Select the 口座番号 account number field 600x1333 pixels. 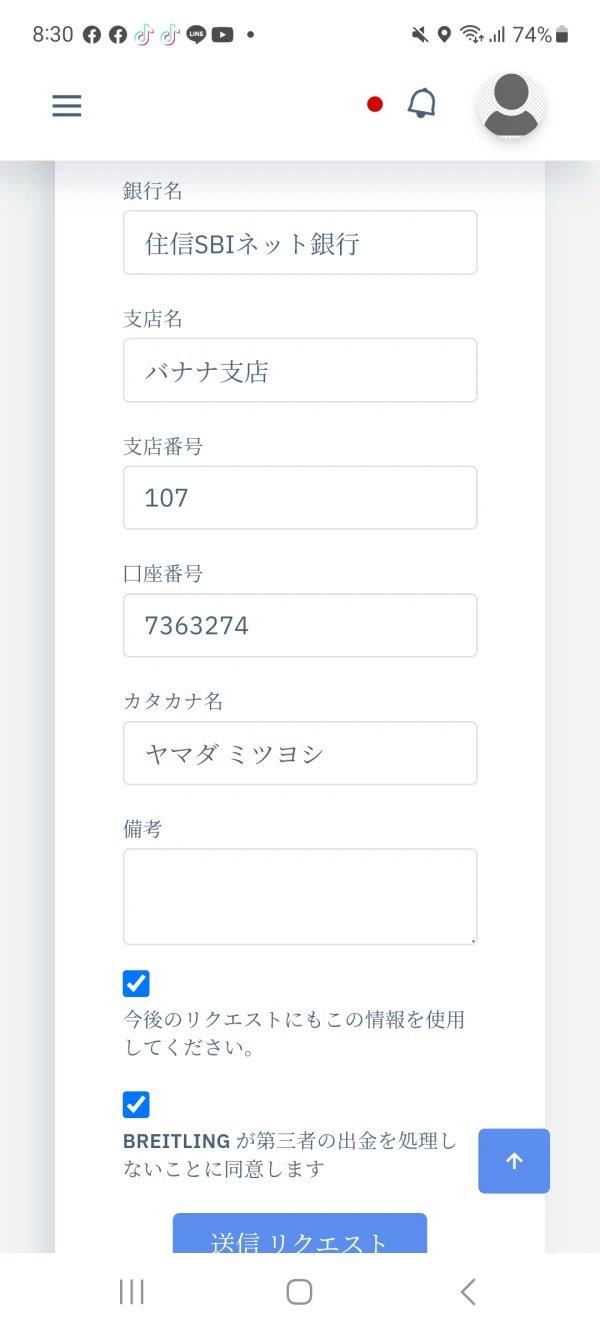(x=299, y=625)
